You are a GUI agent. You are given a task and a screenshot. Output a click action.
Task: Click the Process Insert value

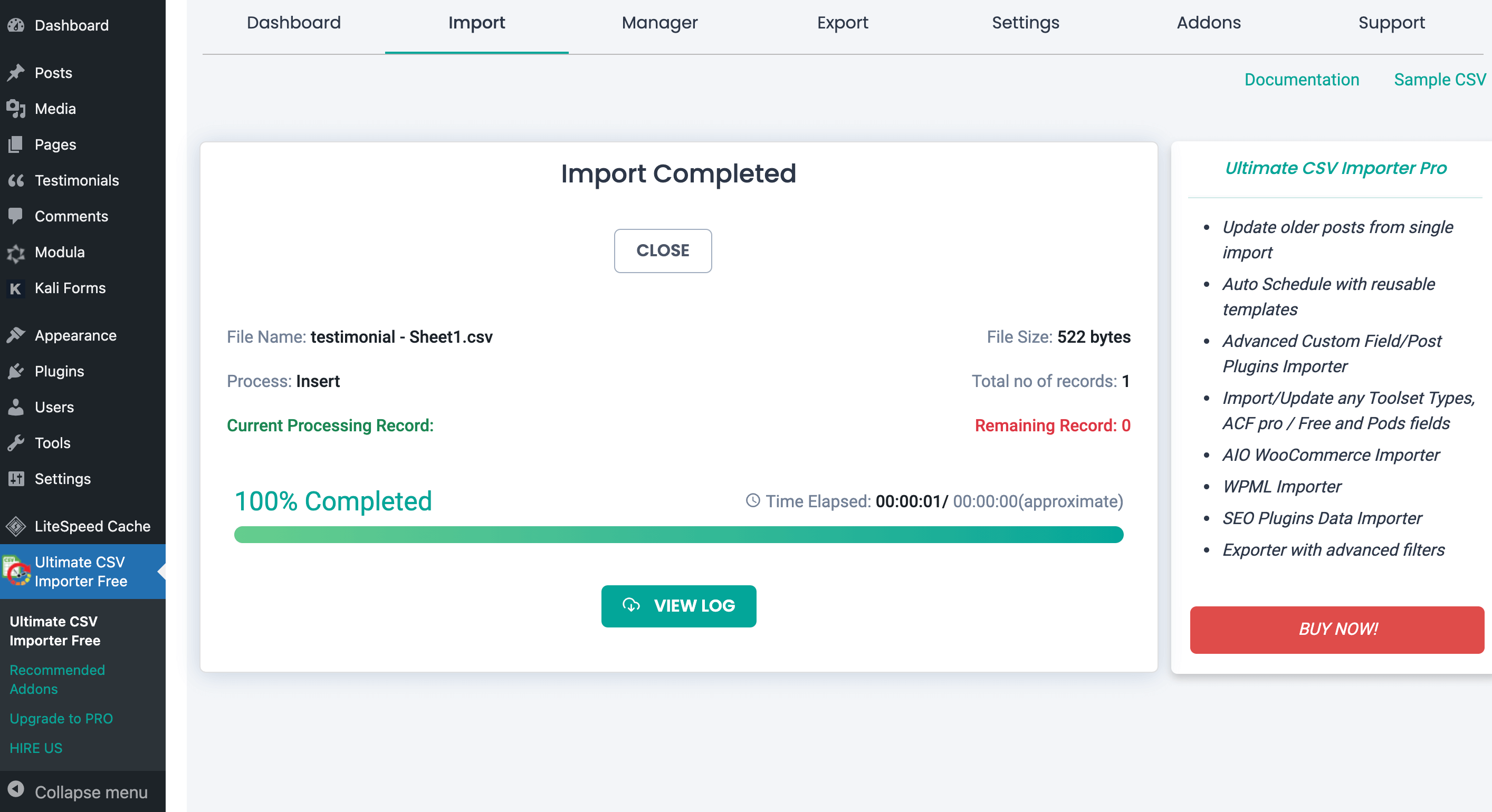point(318,381)
